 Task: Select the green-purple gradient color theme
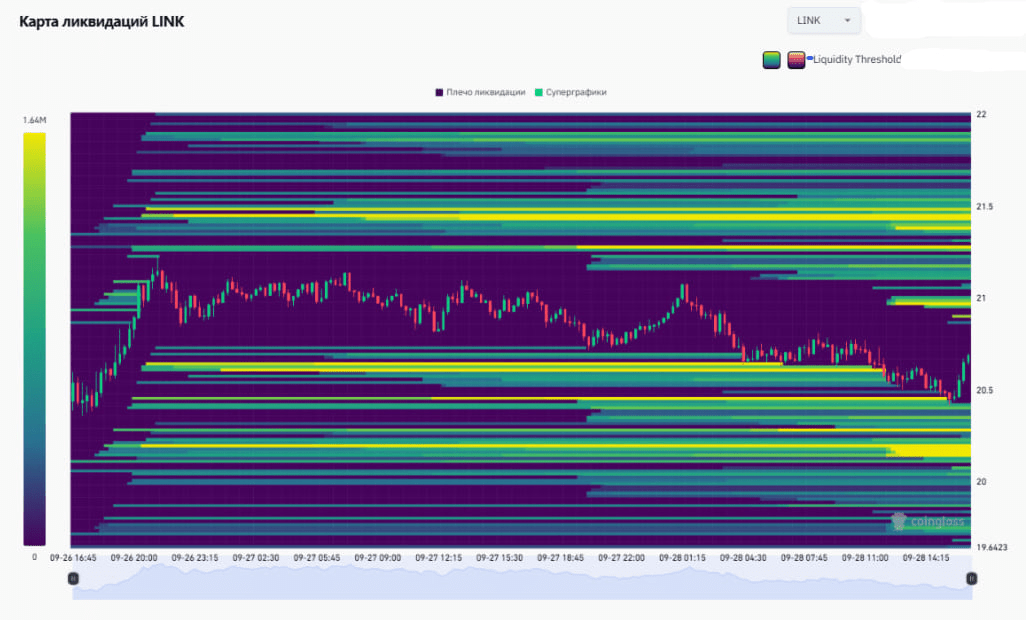(771, 60)
